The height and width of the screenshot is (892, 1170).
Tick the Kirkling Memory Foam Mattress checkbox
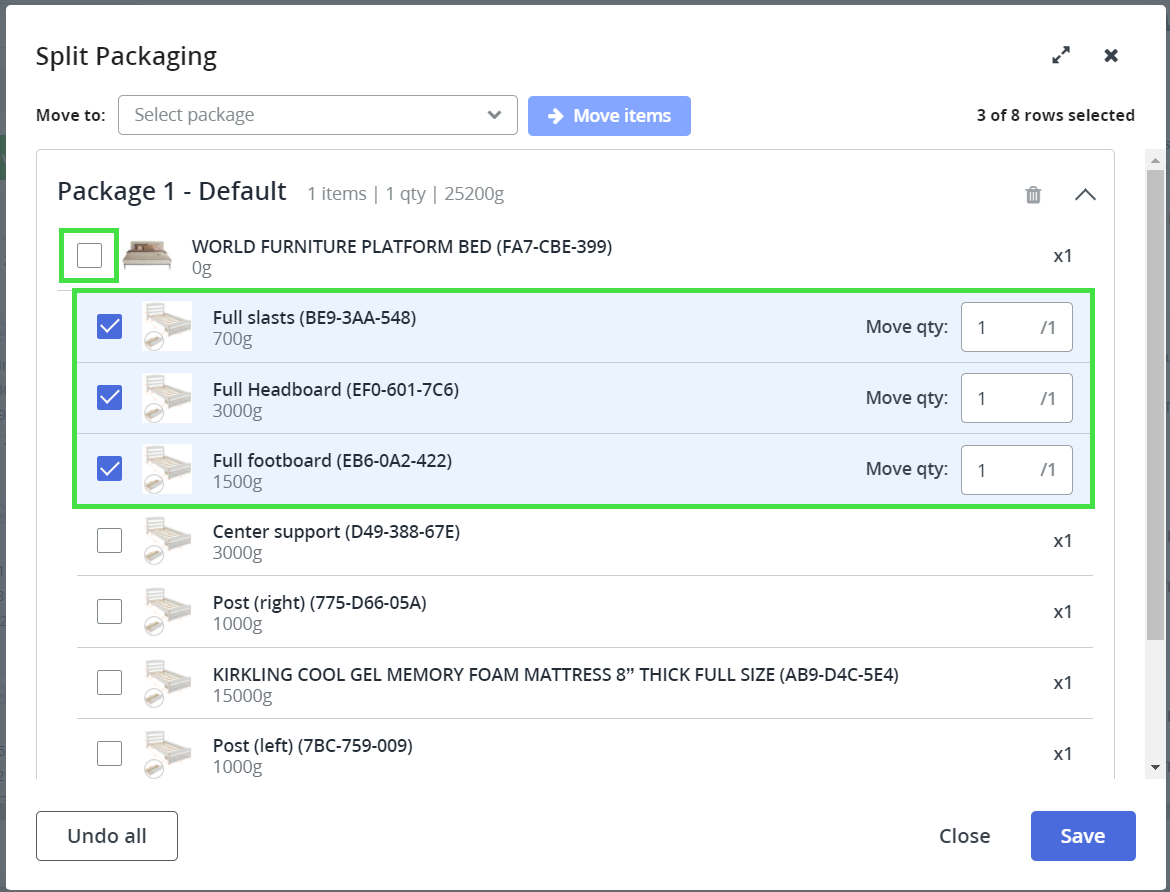[110, 683]
